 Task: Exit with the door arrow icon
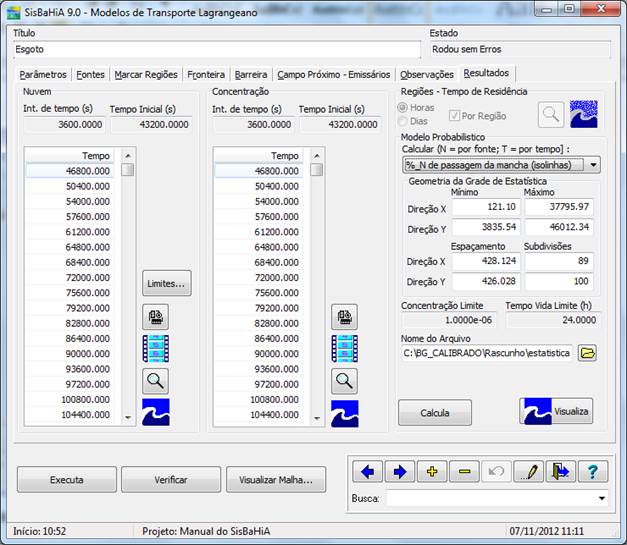561,472
